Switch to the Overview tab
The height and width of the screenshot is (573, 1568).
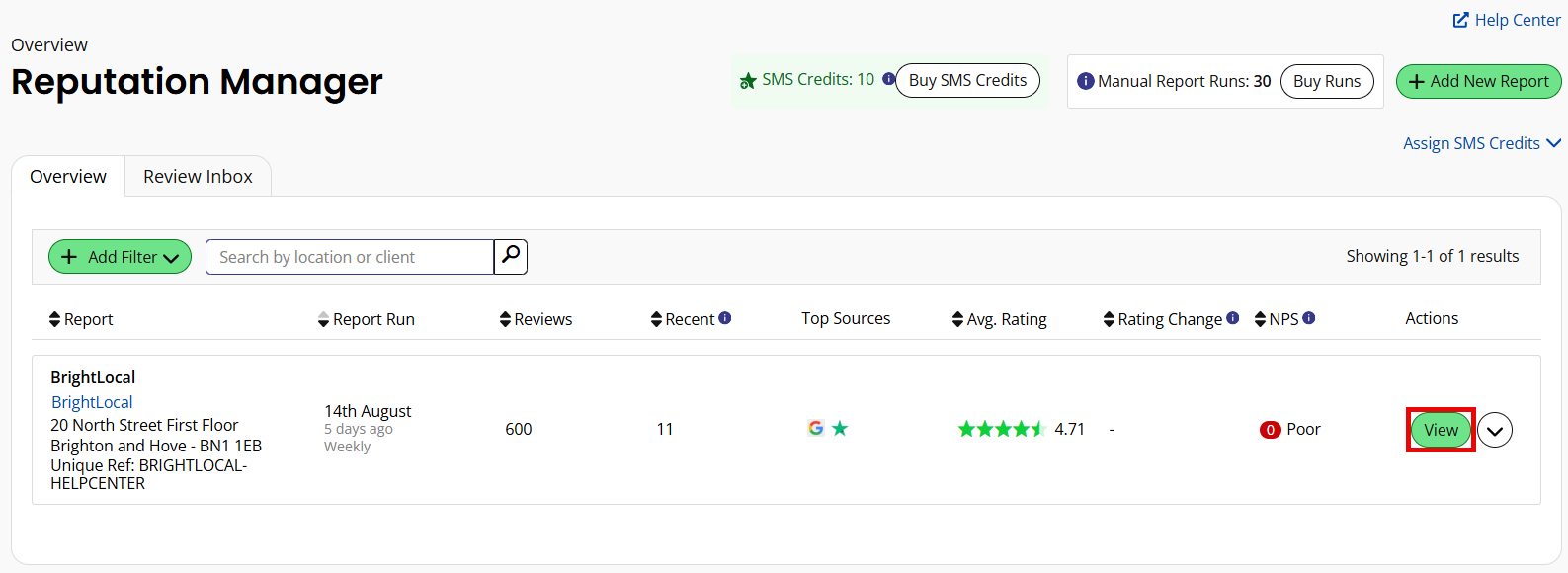[68, 176]
